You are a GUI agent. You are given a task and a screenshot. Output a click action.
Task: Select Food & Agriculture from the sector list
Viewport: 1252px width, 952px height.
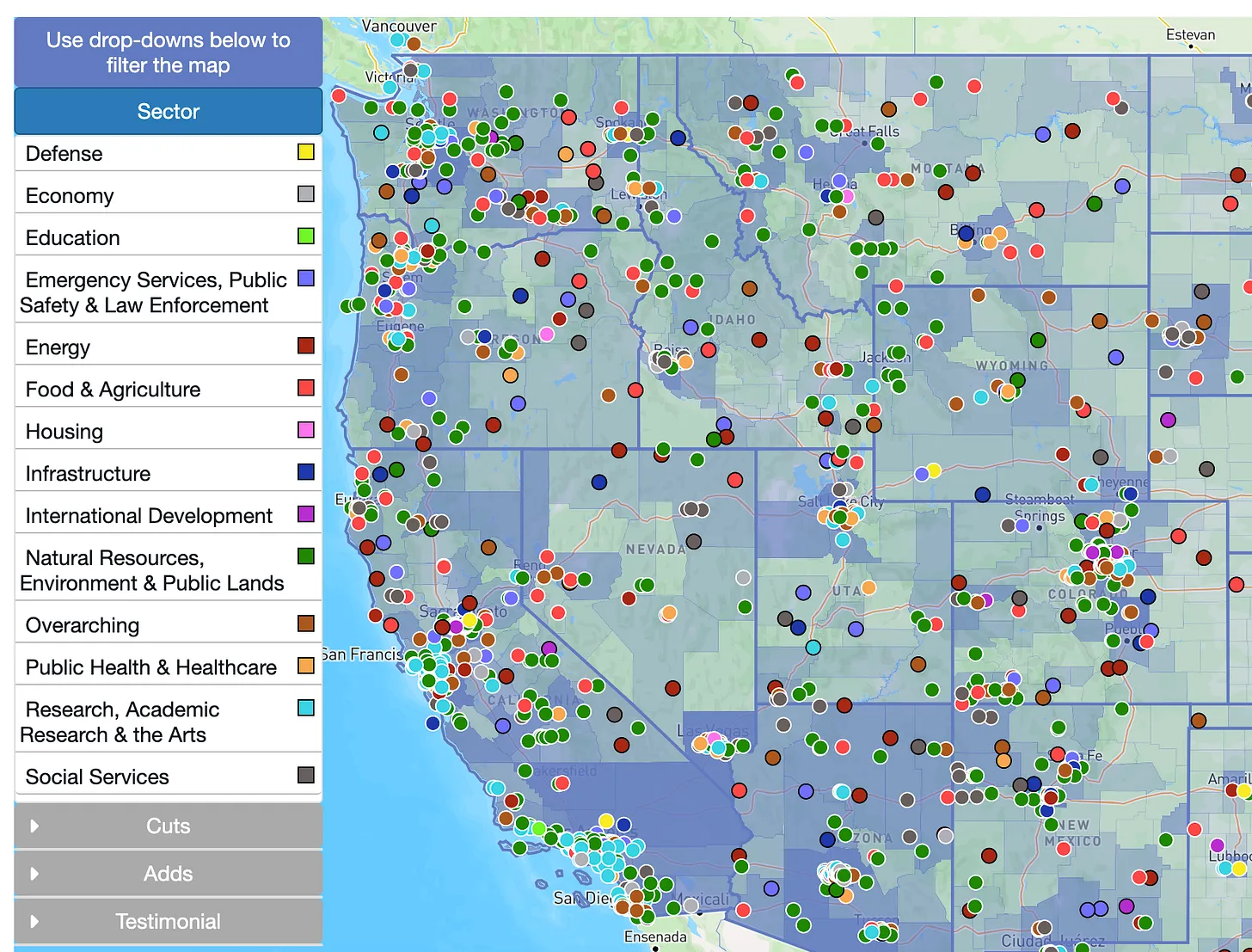tap(113, 390)
